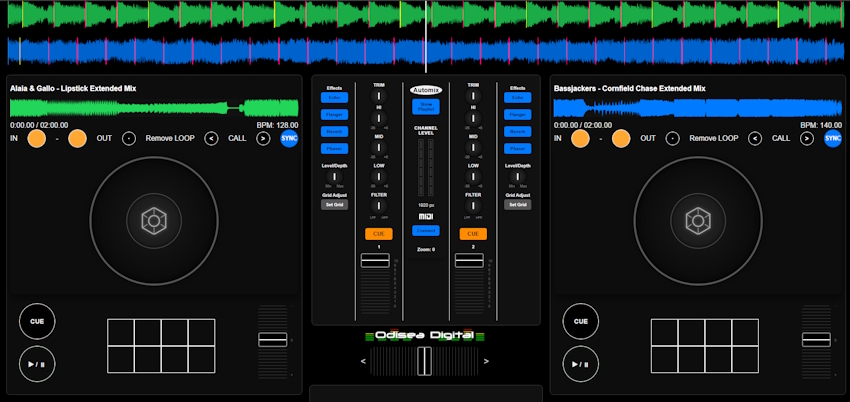Click the loop IN orange button on left deck

[37, 139]
